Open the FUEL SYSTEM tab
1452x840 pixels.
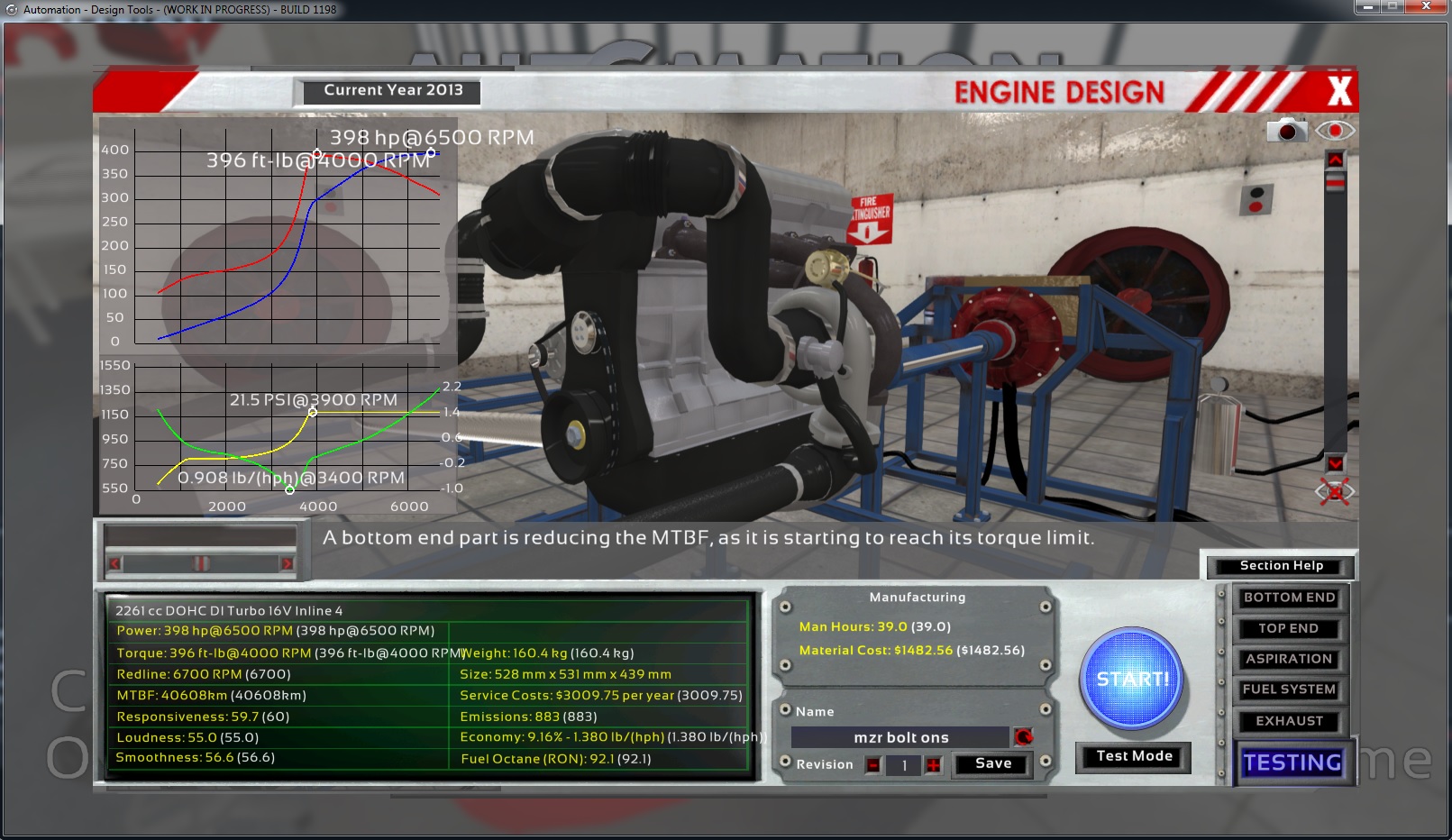(1289, 689)
